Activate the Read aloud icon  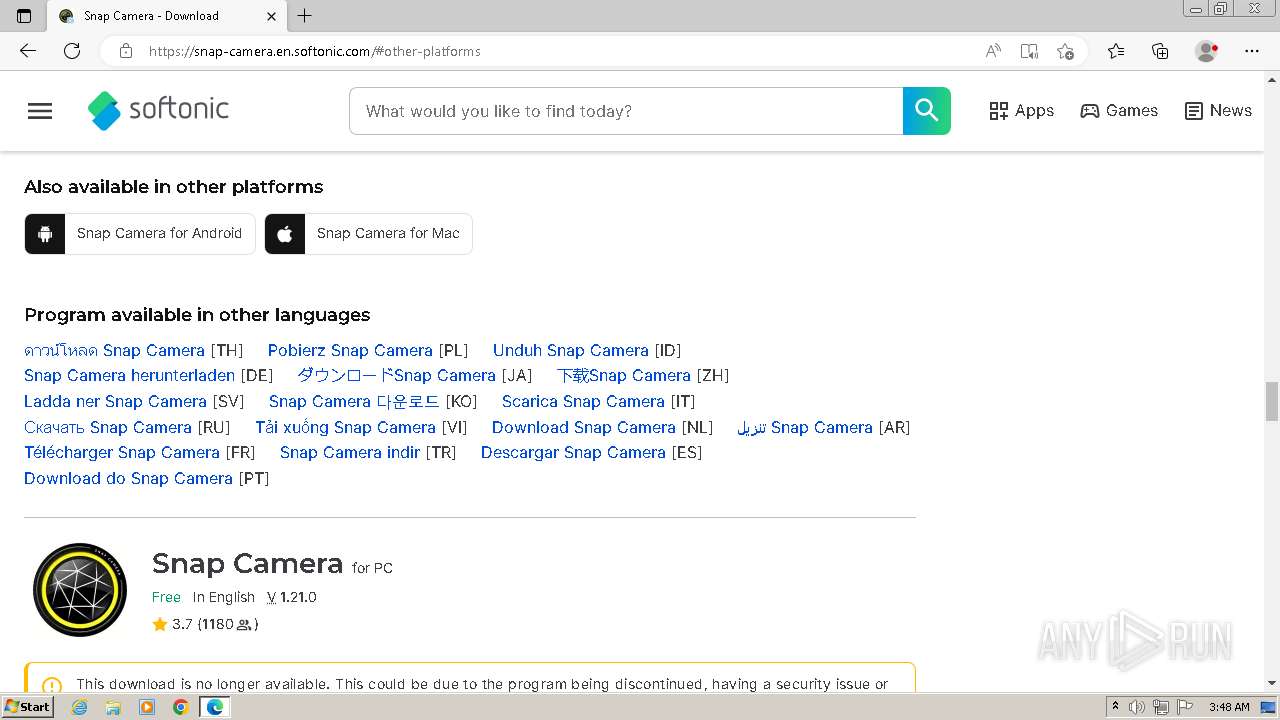(x=993, y=51)
